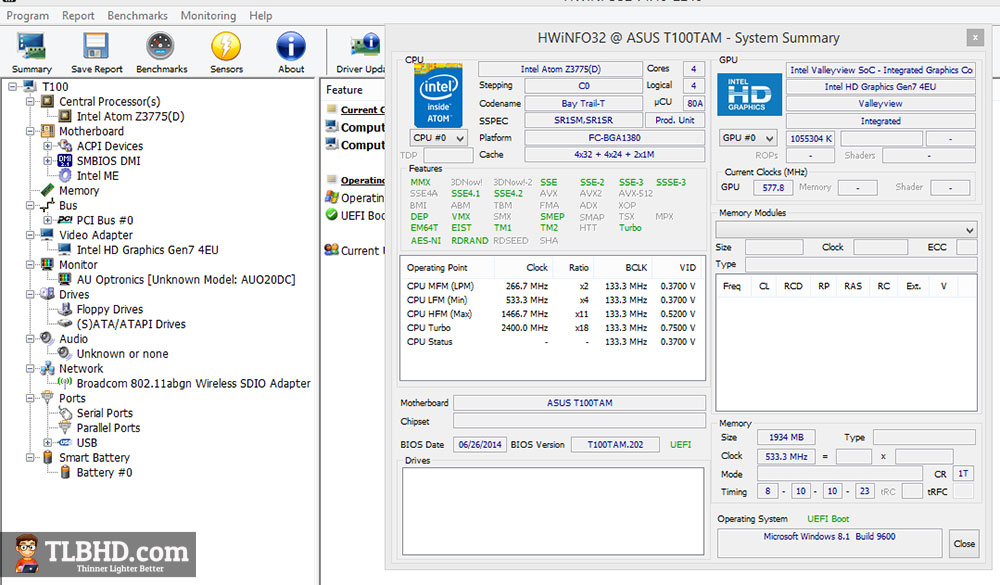Launch the Benchmarks gauge icon

(x=161, y=47)
